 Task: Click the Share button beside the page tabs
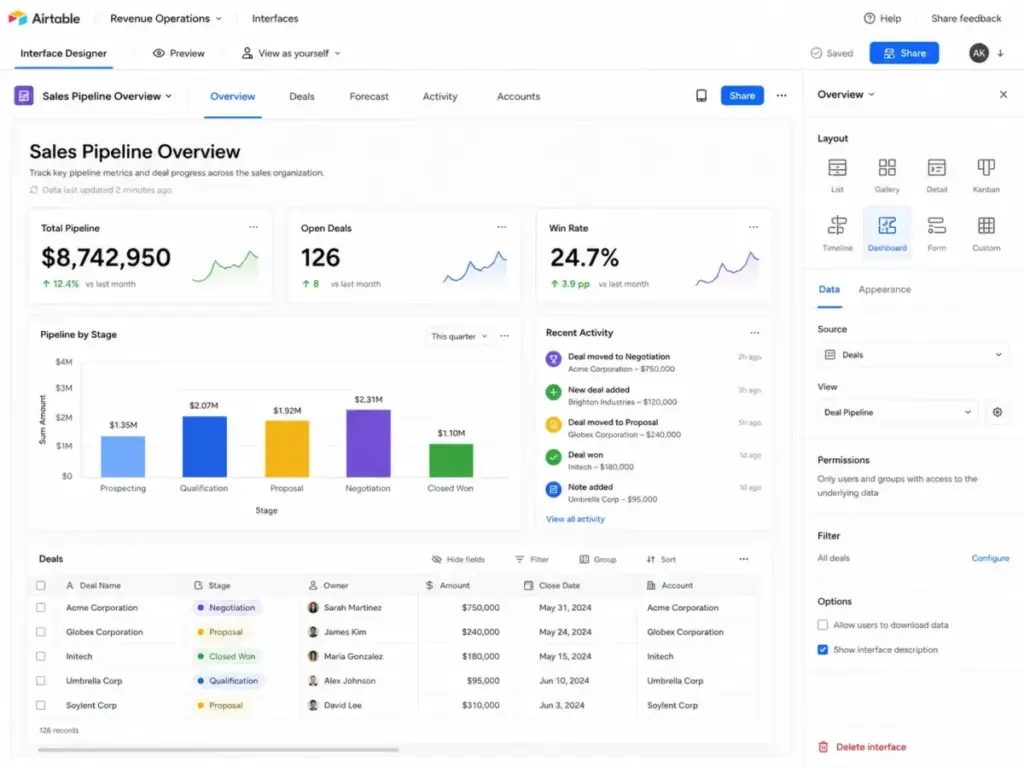742,95
